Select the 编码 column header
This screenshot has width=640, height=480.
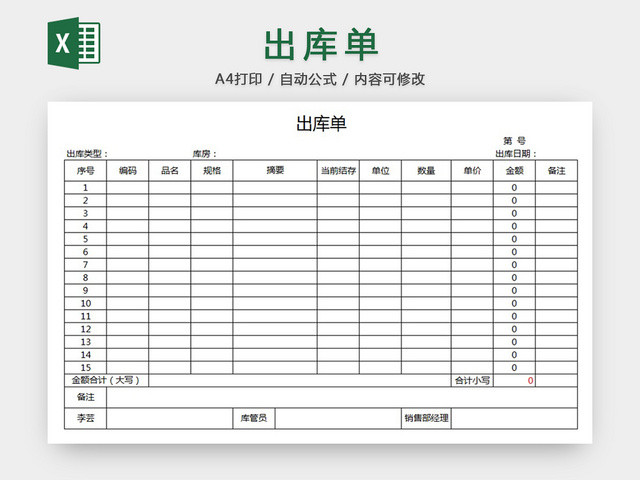pos(127,171)
